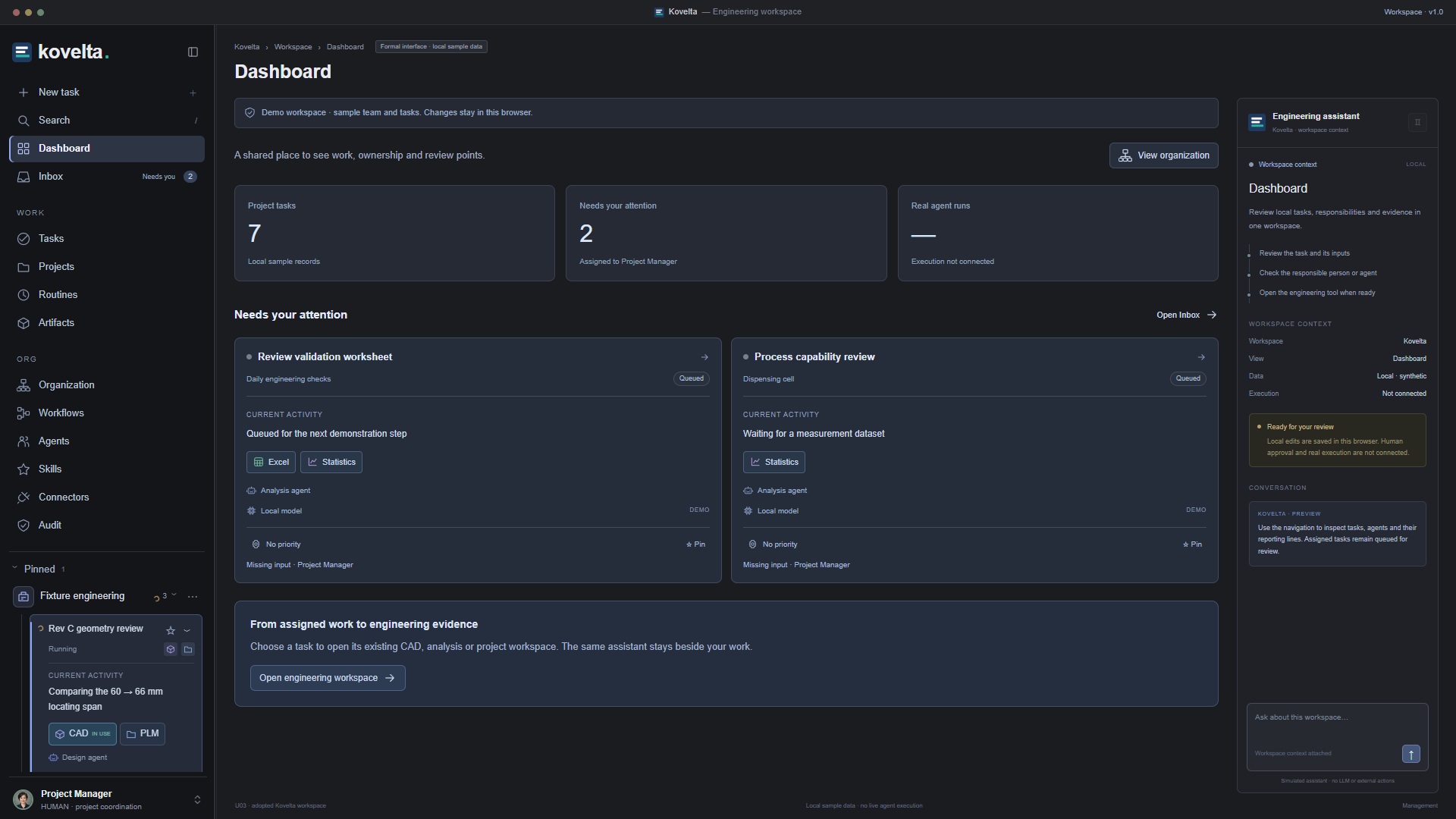Open the Process capability review arrow

1201,357
